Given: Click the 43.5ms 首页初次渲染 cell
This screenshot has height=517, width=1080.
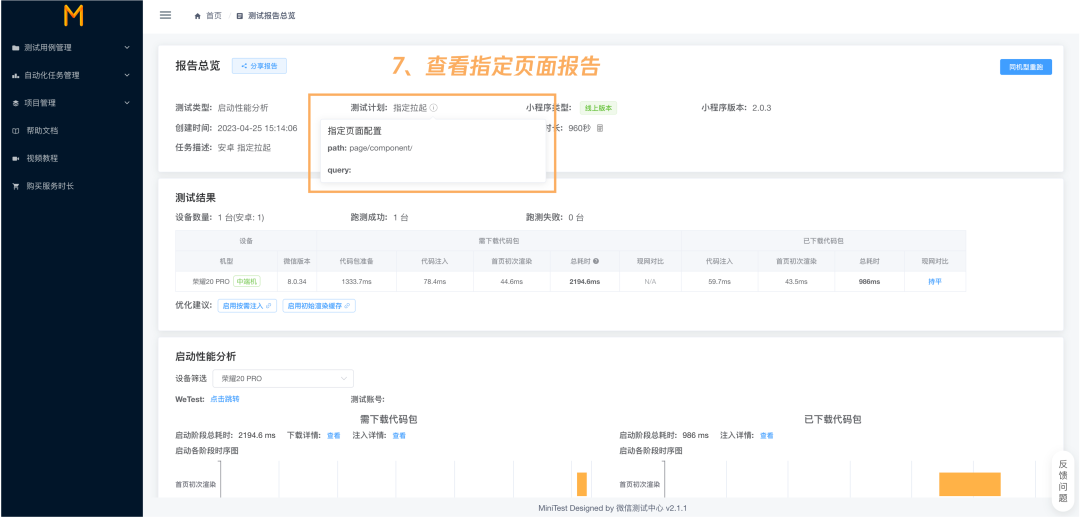Looking at the screenshot, I should (x=796, y=282).
